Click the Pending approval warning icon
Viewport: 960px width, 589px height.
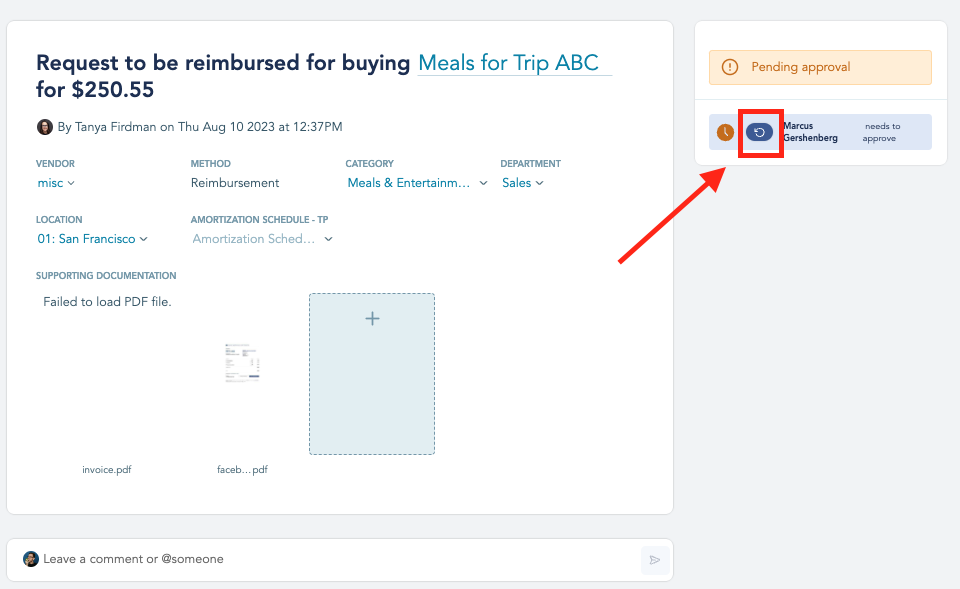pos(730,67)
